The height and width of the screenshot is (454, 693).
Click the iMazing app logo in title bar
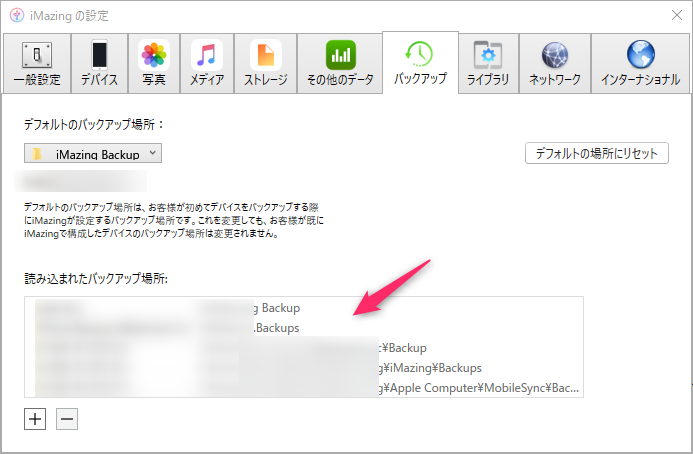[17, 15]
